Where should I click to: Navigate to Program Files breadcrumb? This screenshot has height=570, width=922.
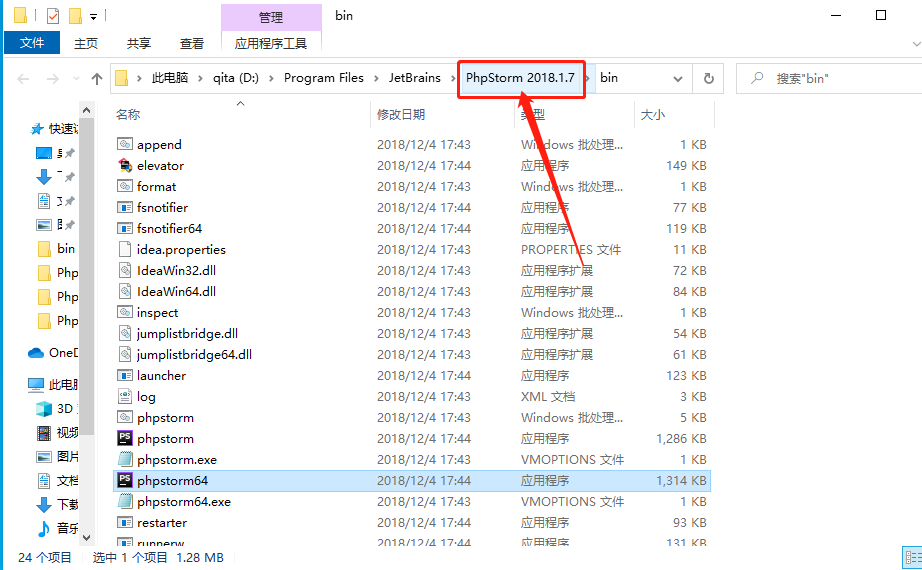click(323, 78)
